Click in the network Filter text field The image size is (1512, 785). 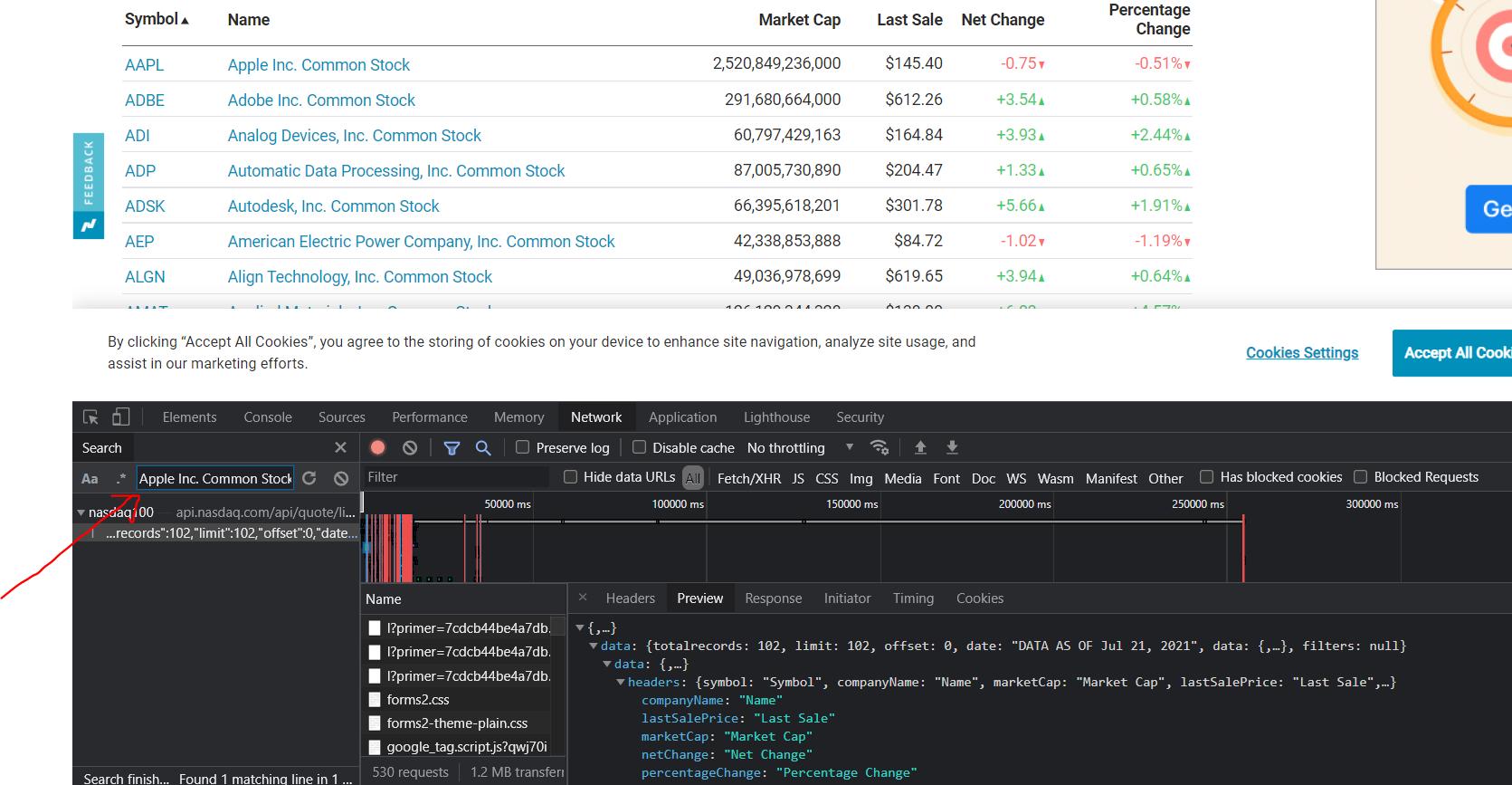coord(455,477)
